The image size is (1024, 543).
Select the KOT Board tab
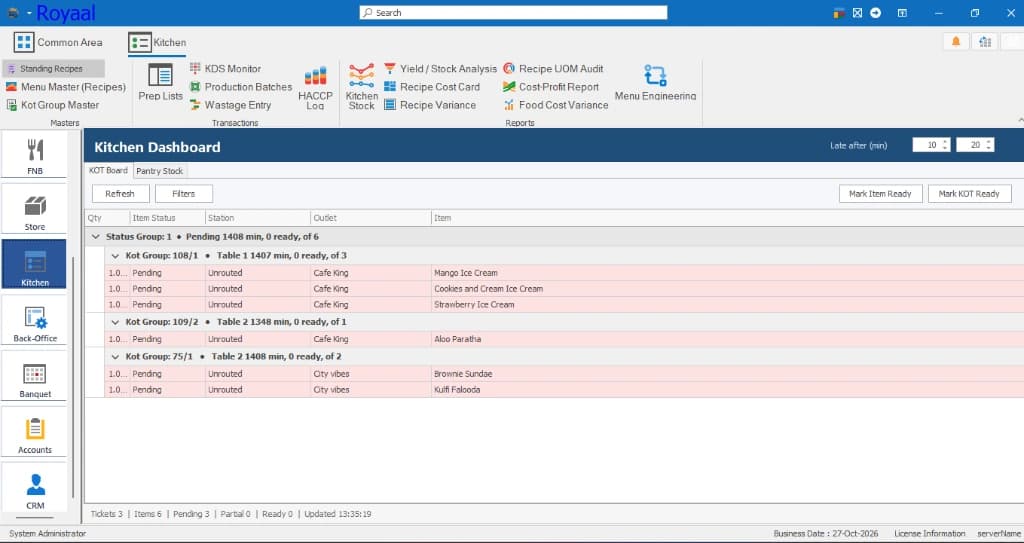tap(108, 171)
